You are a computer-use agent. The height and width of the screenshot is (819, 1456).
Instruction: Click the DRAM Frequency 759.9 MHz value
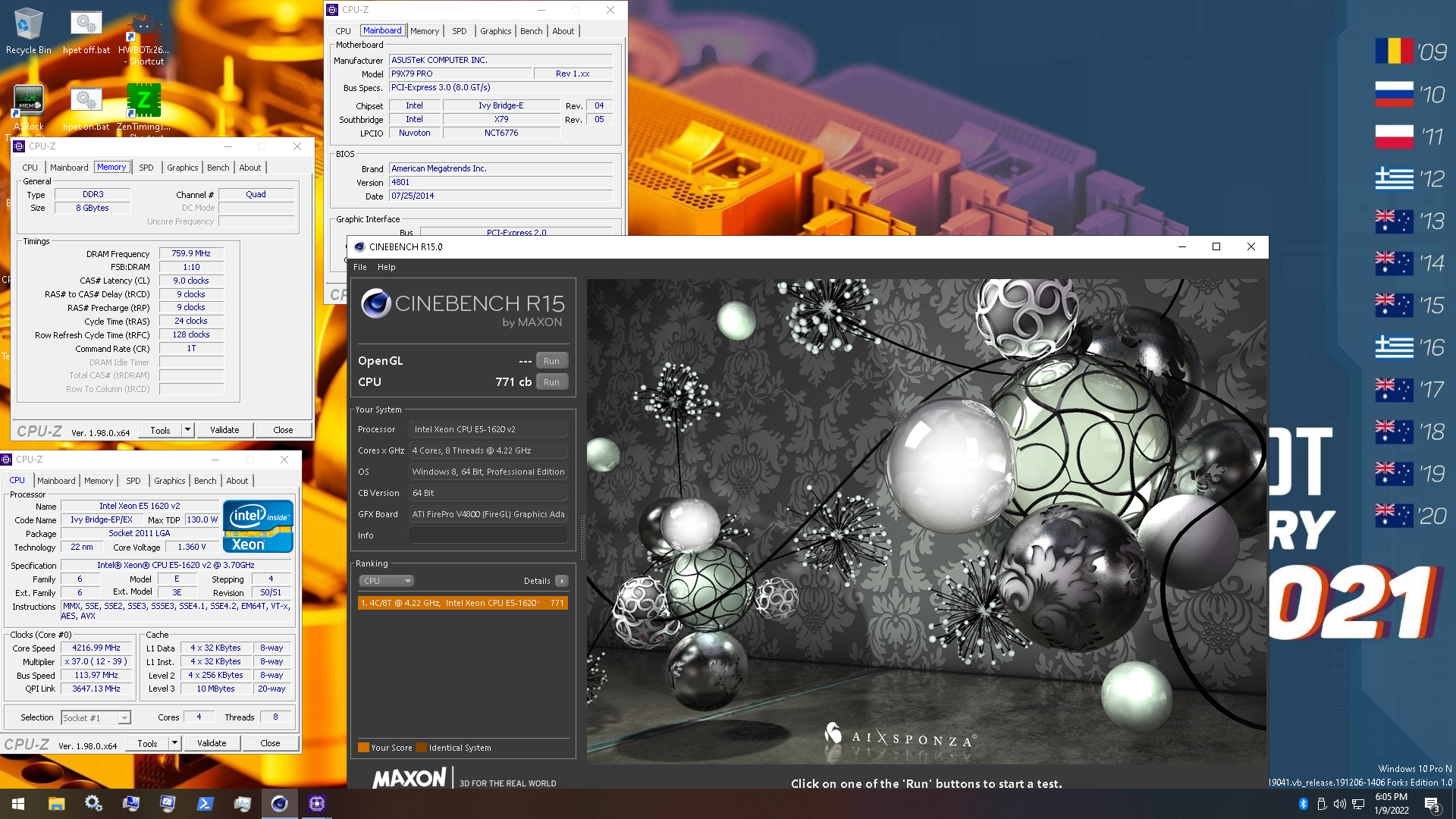tap(191, 254)
